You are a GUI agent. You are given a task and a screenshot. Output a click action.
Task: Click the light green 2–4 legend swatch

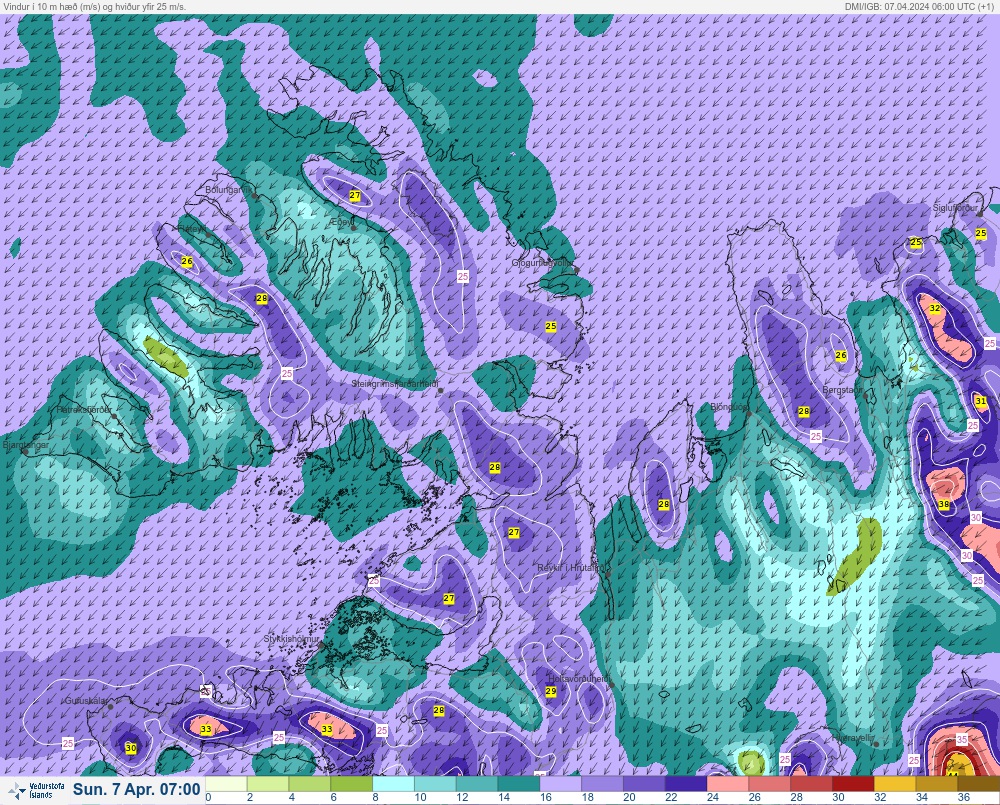(268, 784)
